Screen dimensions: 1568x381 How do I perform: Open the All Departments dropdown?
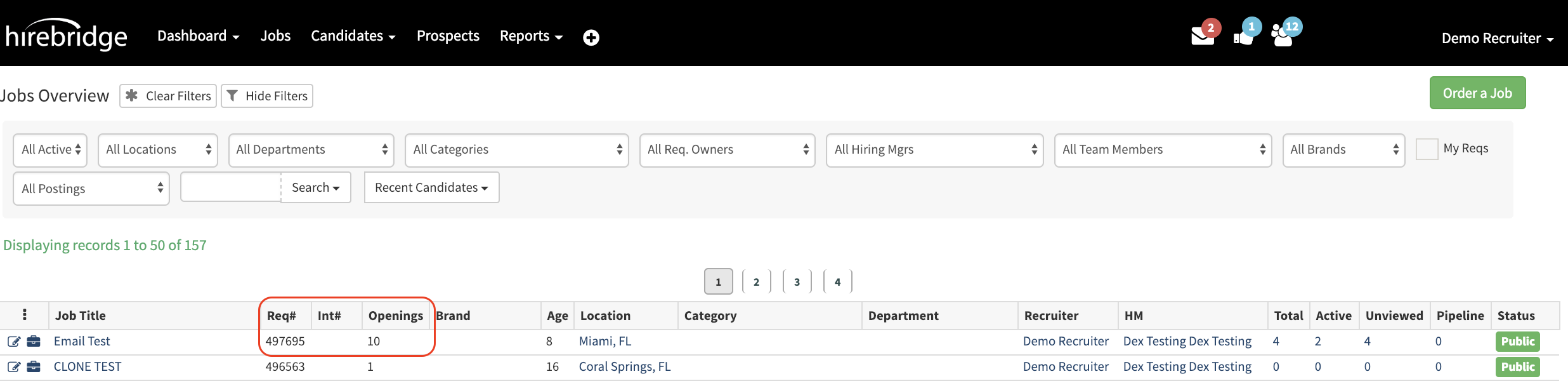point(311,150)
